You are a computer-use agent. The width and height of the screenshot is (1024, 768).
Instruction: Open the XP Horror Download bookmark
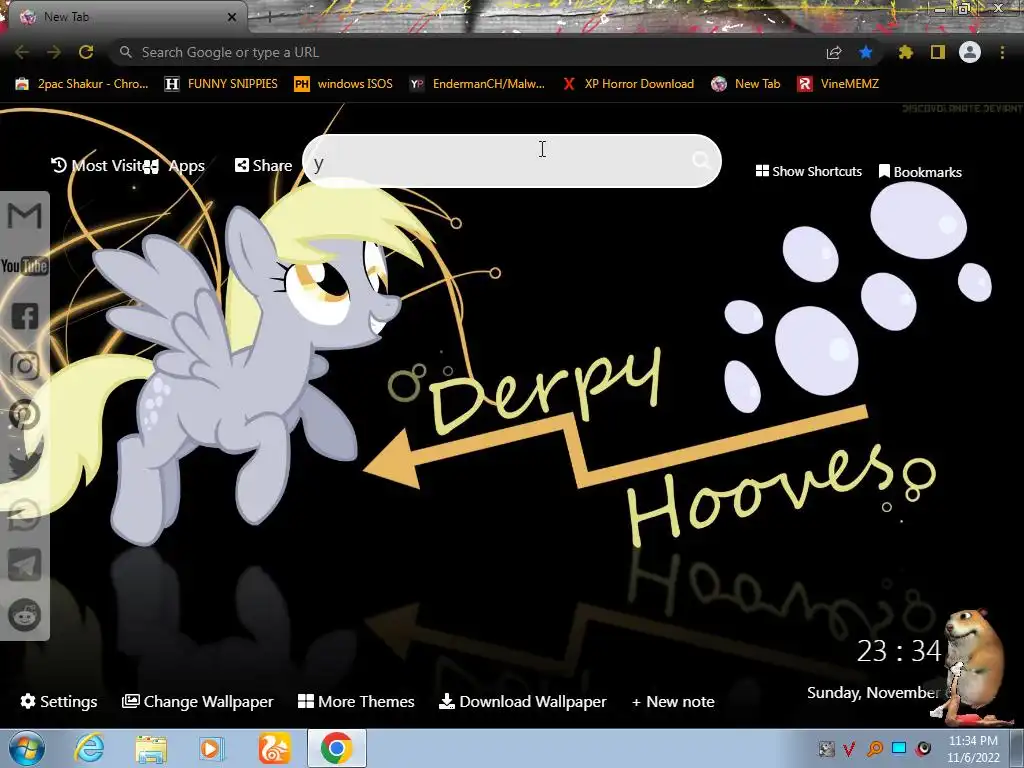coord(628,84)
